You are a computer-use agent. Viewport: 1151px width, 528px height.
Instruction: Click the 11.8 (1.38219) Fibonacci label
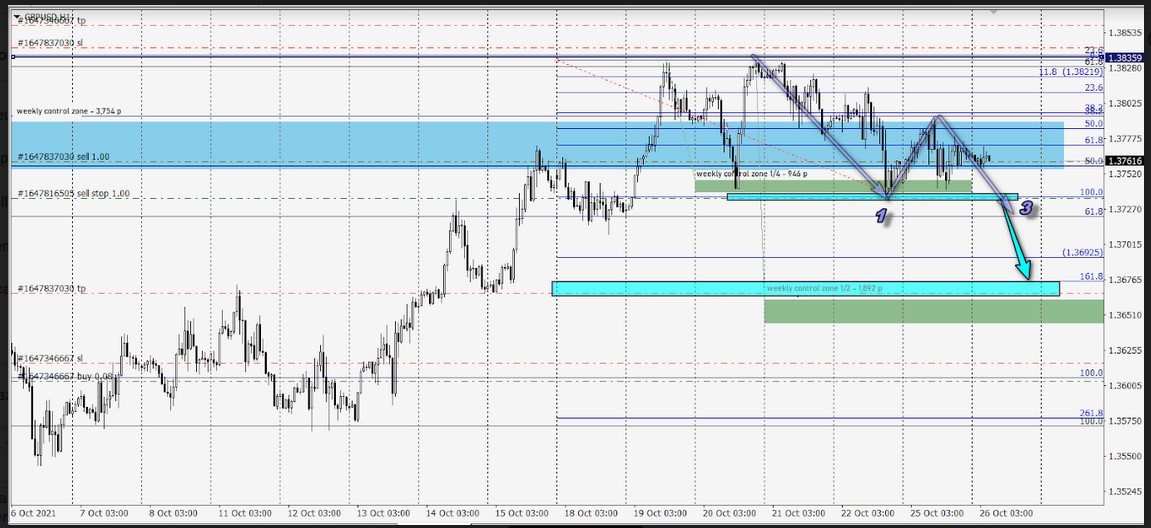point(1070,72)
